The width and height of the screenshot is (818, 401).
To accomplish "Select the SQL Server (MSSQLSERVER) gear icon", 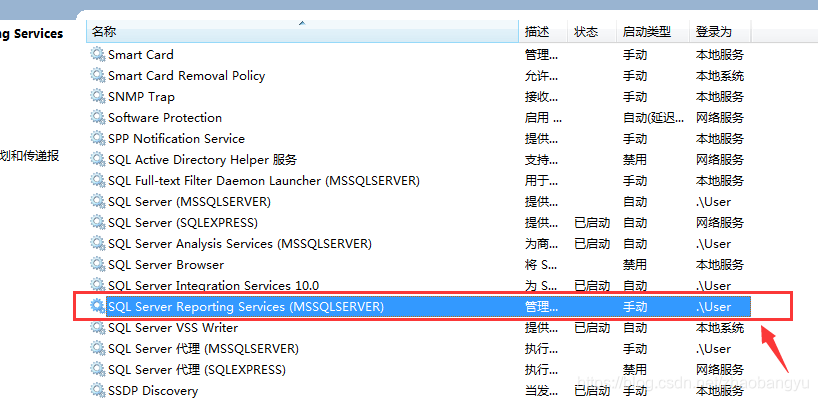I will [x=98, y=201].
